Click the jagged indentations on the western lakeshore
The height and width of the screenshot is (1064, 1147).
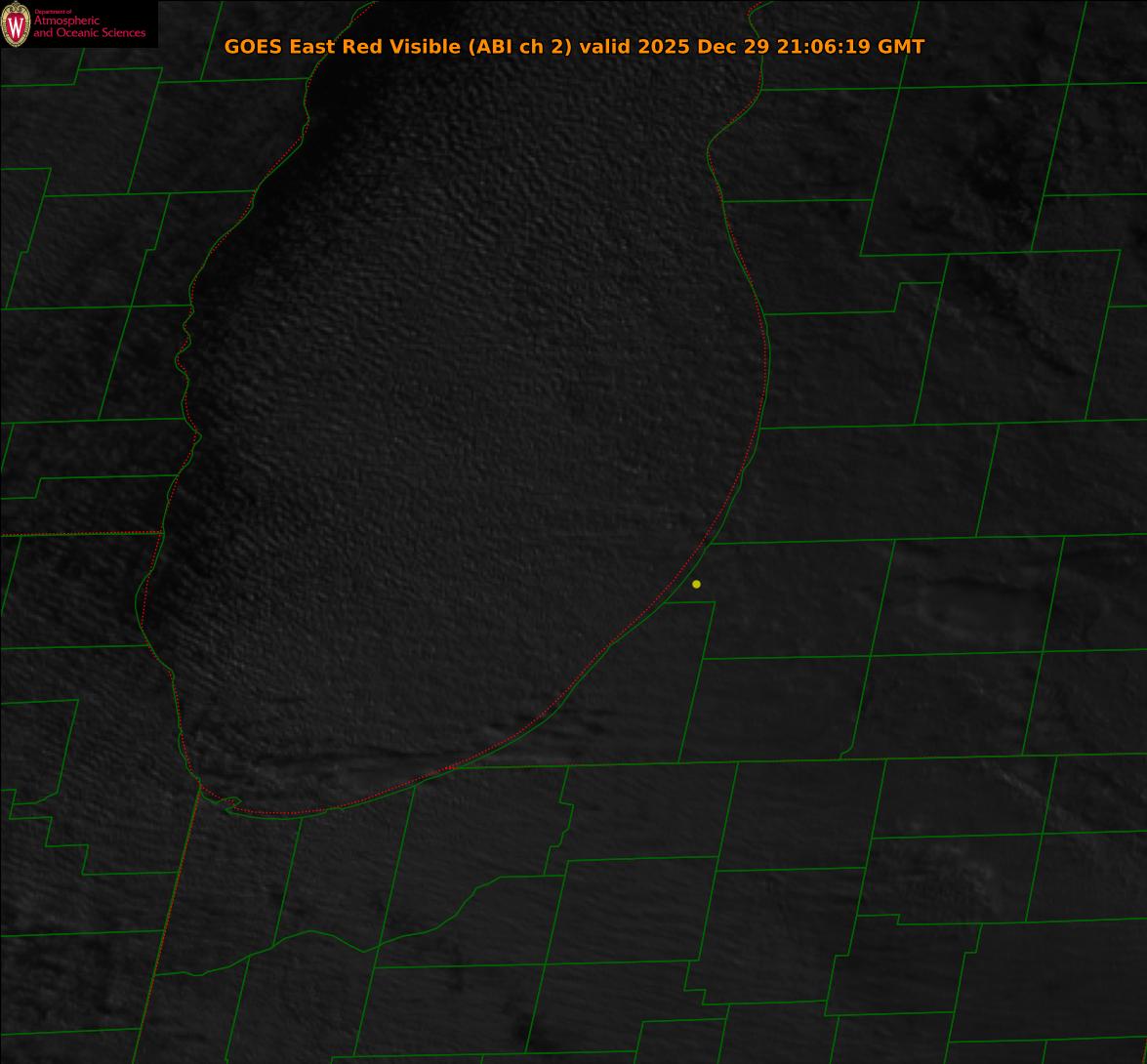184,351
